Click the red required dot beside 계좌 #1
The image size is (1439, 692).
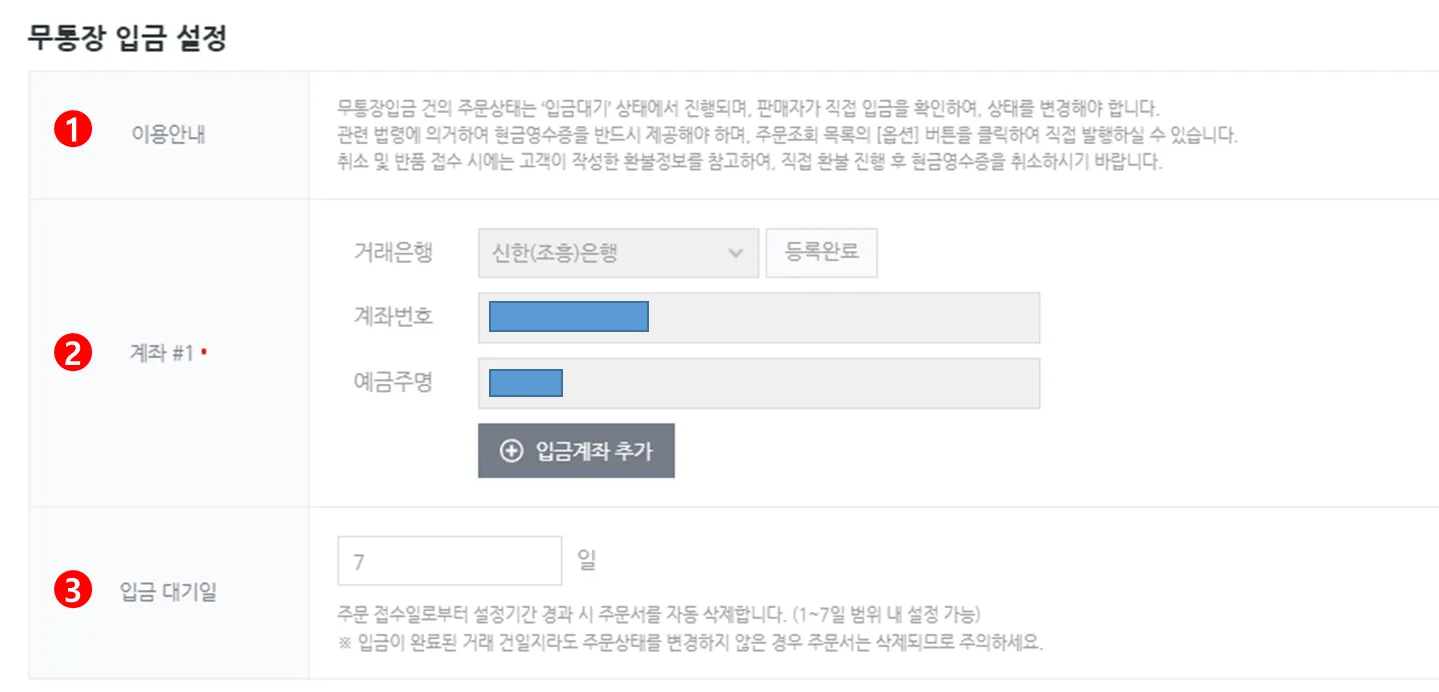(x=204, y=352)
